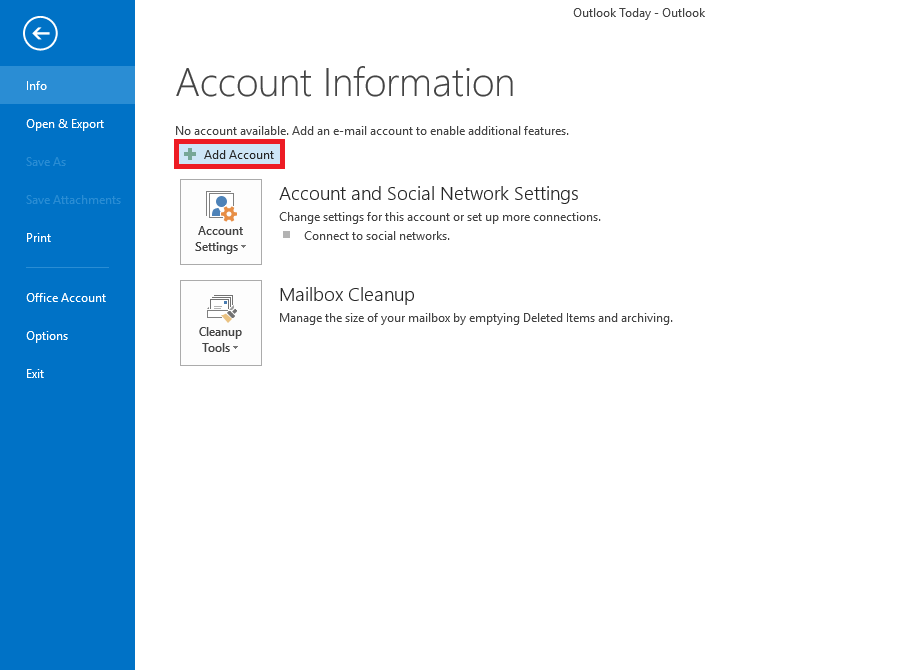The height and width of the screenshot is (670, 908).
Task: Open the Account Settings dropdown arrow
Action: point(244,247)
